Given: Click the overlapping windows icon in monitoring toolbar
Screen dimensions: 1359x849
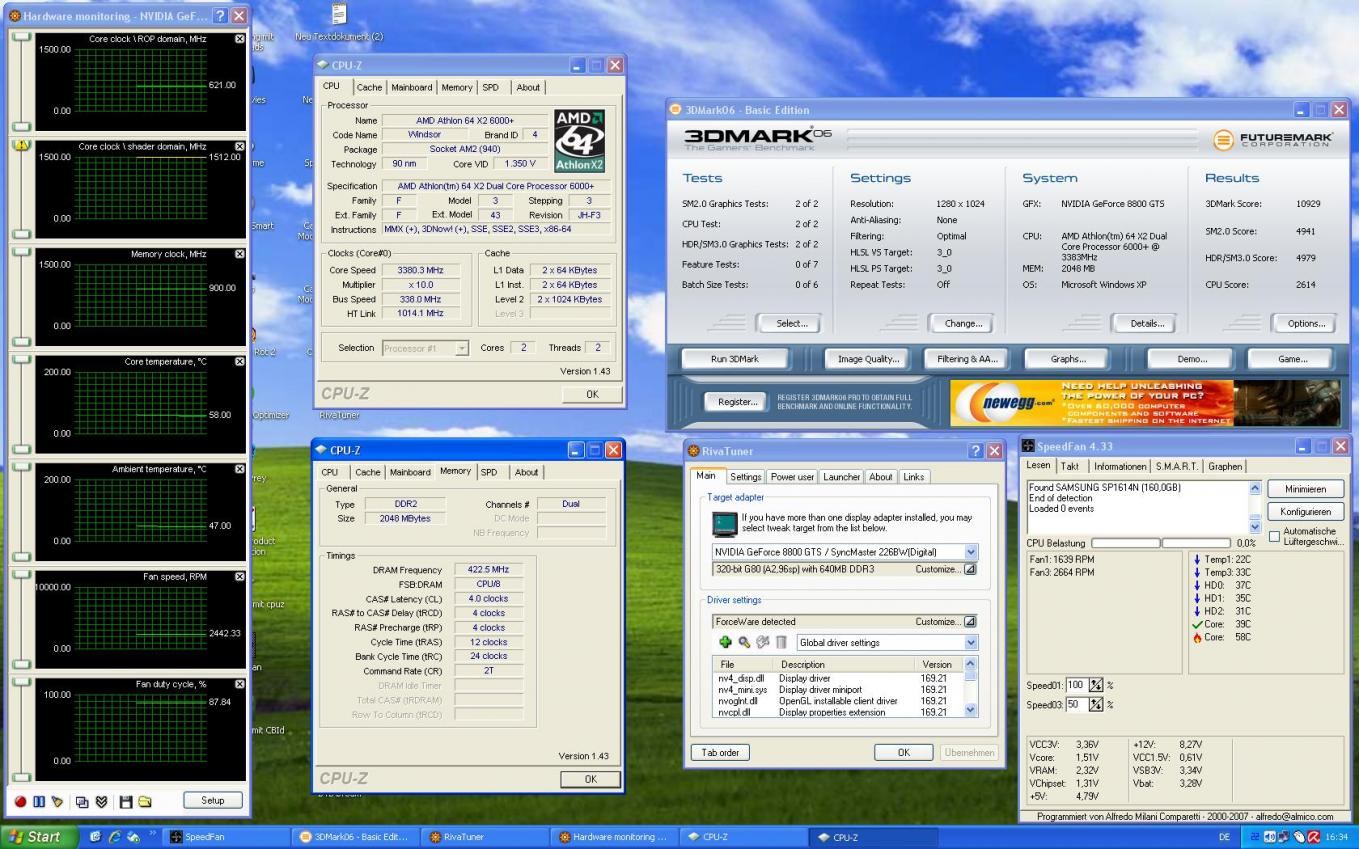Looking at the screenshot, I should pos(82,801).
